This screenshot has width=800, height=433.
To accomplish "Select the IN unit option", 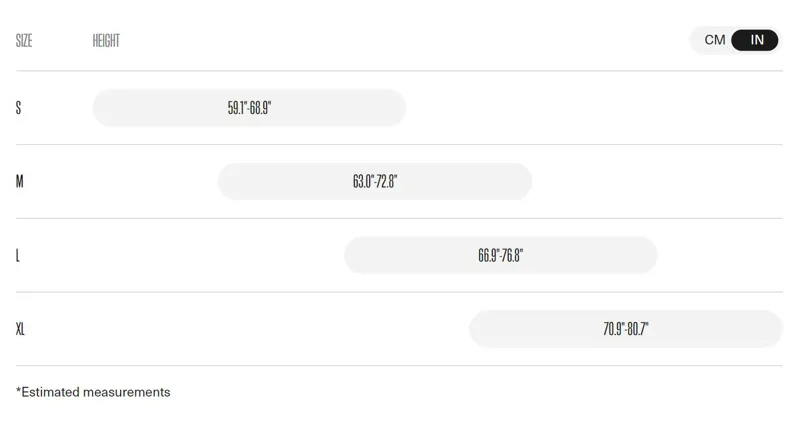I will point(756,40).
